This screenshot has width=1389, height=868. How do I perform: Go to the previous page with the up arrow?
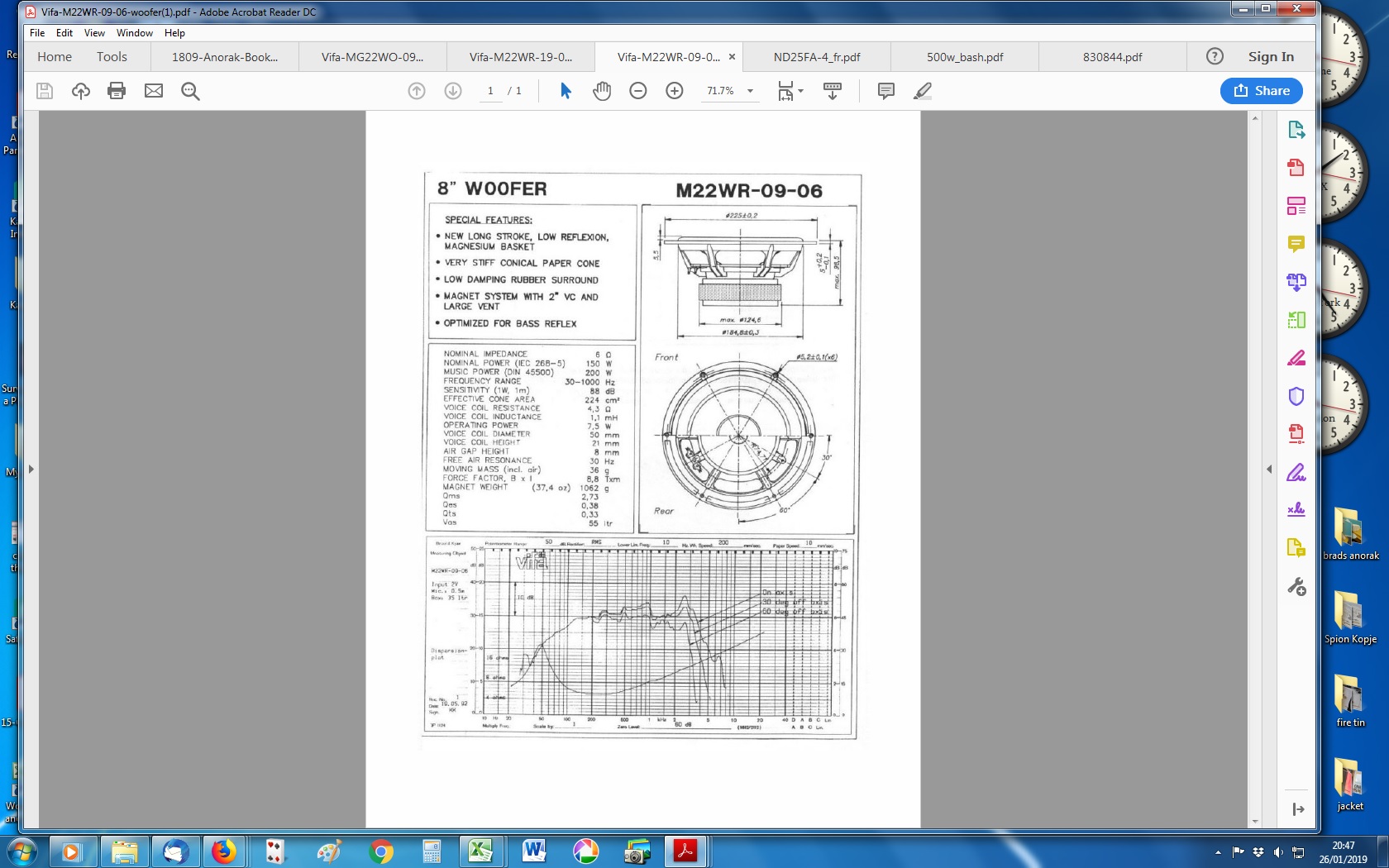417,91
